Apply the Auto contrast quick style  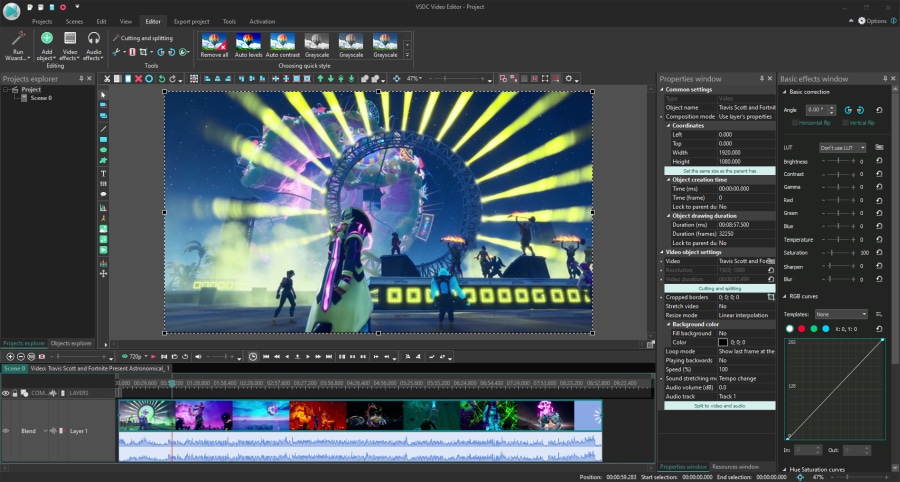point(283,45)
